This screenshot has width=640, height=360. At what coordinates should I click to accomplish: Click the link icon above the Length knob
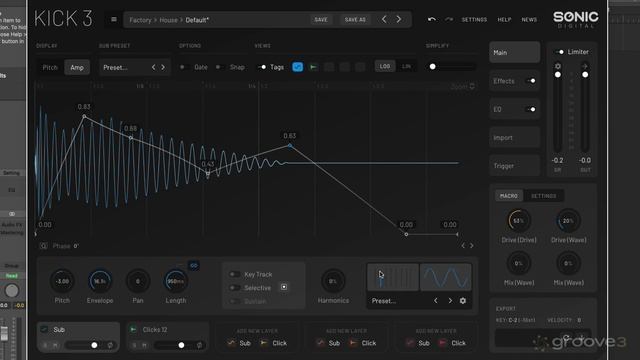coord(193,265)
